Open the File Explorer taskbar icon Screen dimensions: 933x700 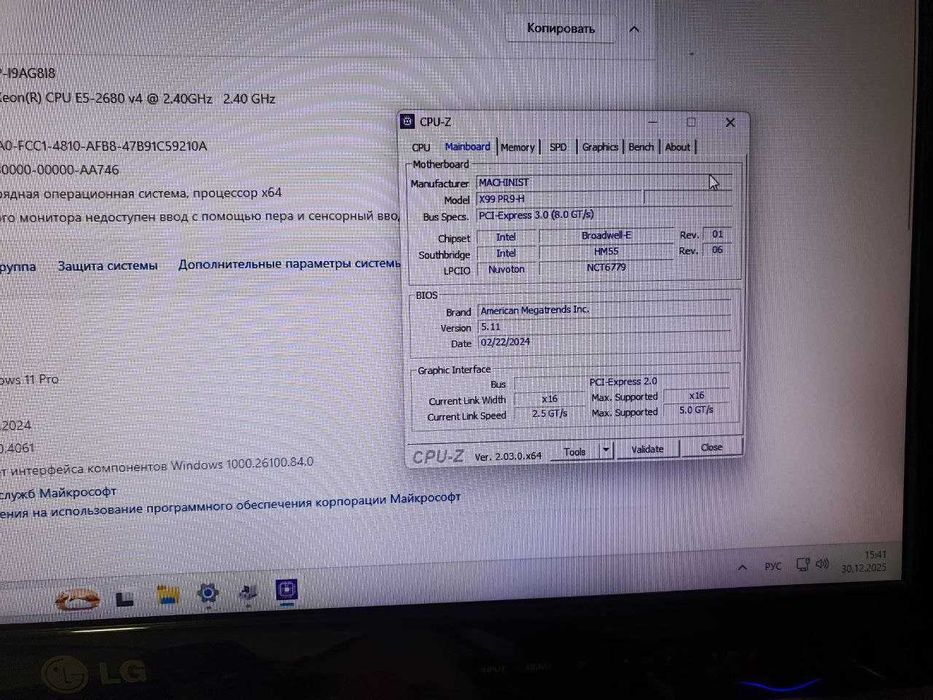[168, 596]
